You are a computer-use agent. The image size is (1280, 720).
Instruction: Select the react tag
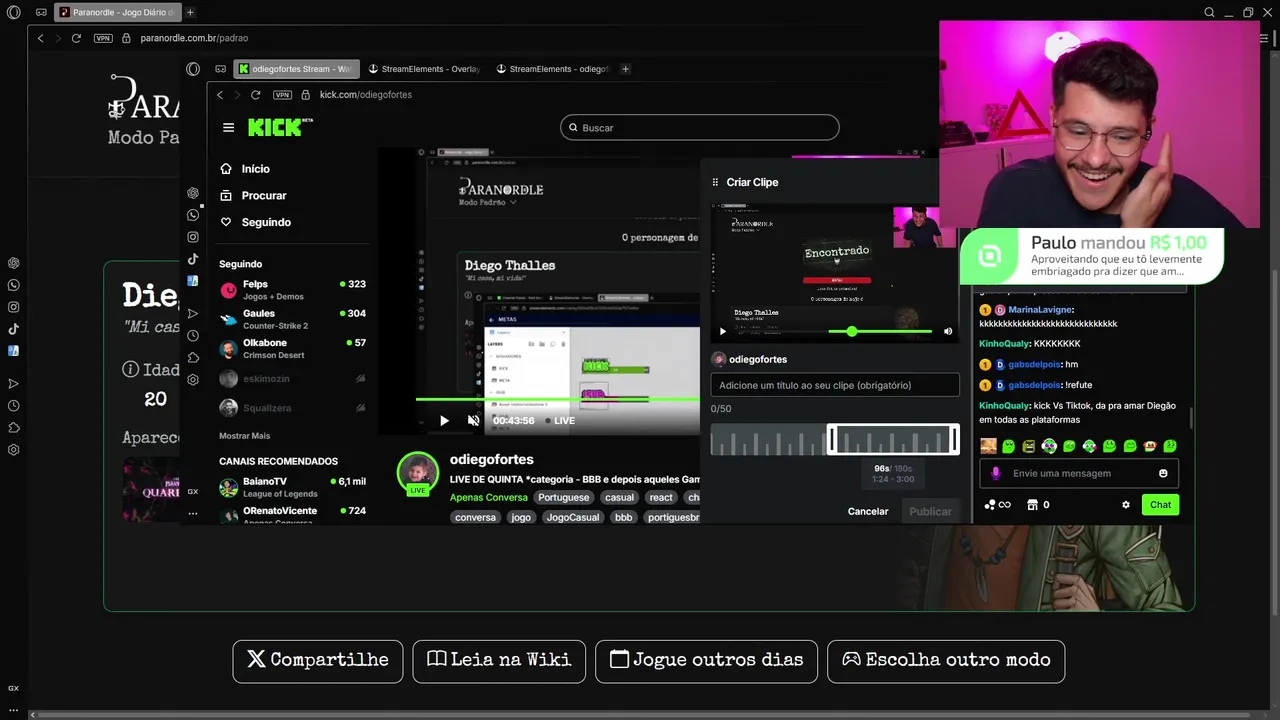661,497
